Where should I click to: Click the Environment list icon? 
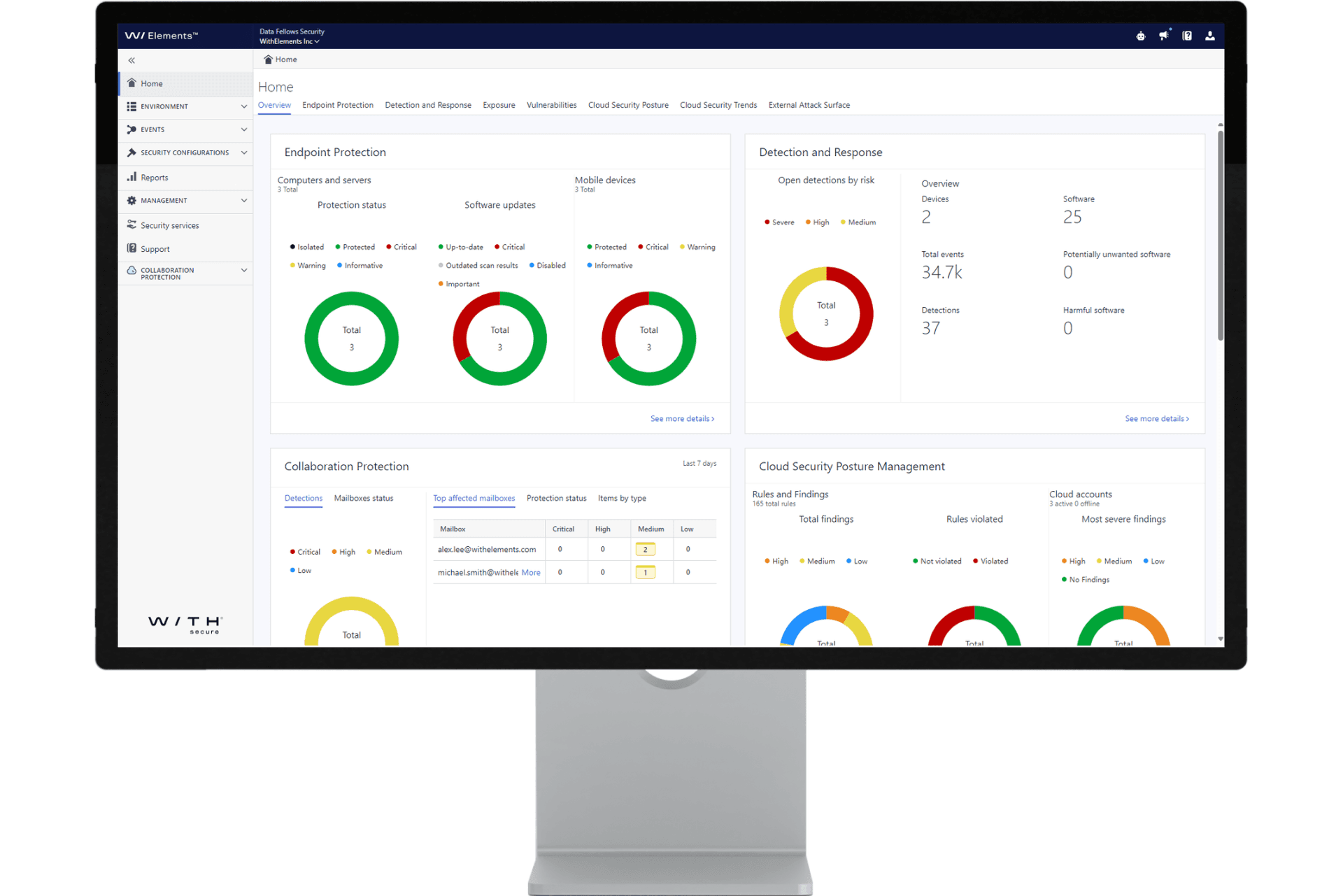(x=132, y=106)
